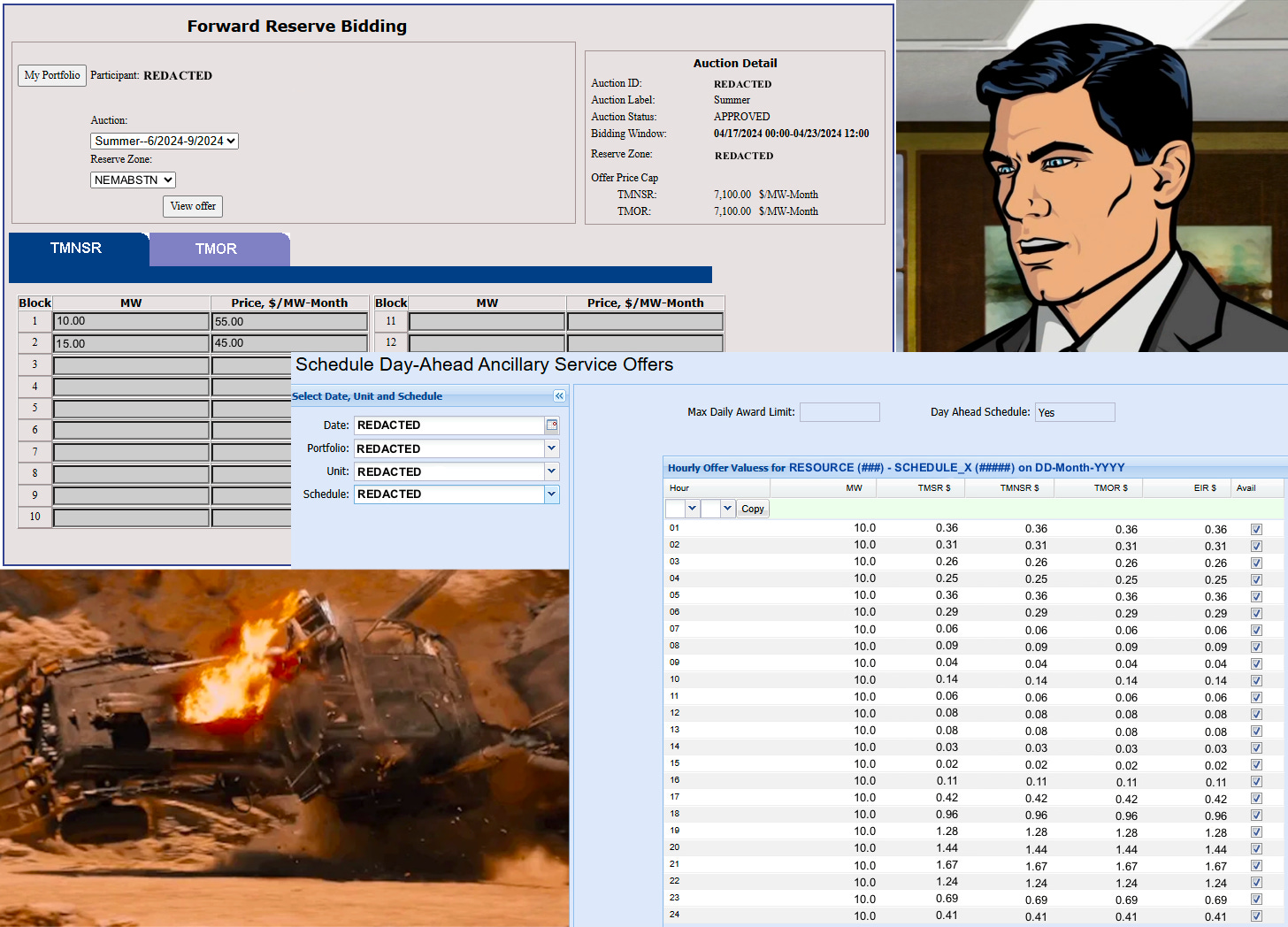Toggle Avail checkbox for hour 17
This screenshot has height=927, width=1288.
1256,799
